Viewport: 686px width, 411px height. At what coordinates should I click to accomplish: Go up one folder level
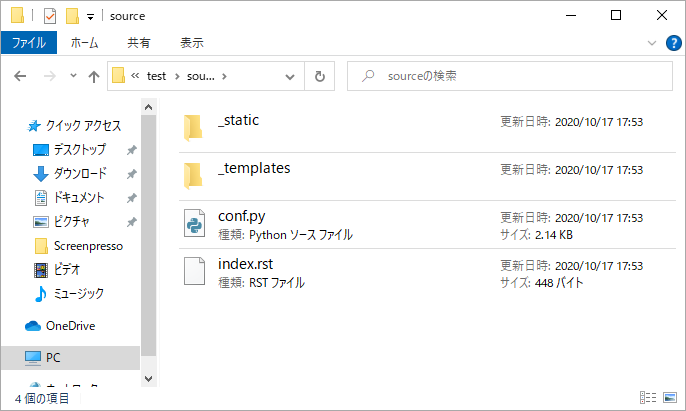click(94, 77)
